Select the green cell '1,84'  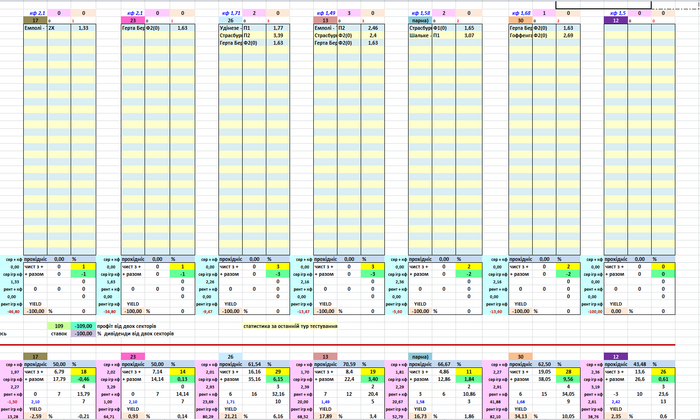click(x=469, y=379)
